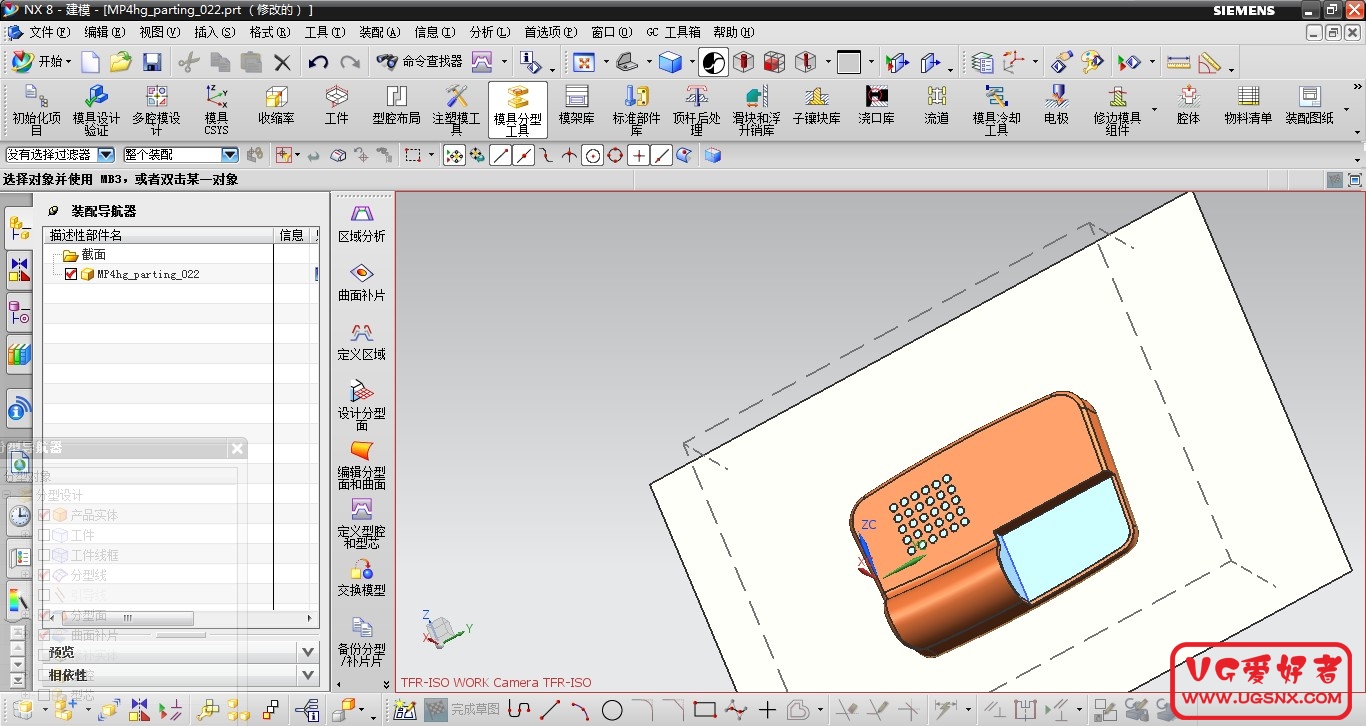This screenshot has height=726, width=1366.
Task: Close the parting navigator (分型导航器) panel
Action: [x=237, y=448]
